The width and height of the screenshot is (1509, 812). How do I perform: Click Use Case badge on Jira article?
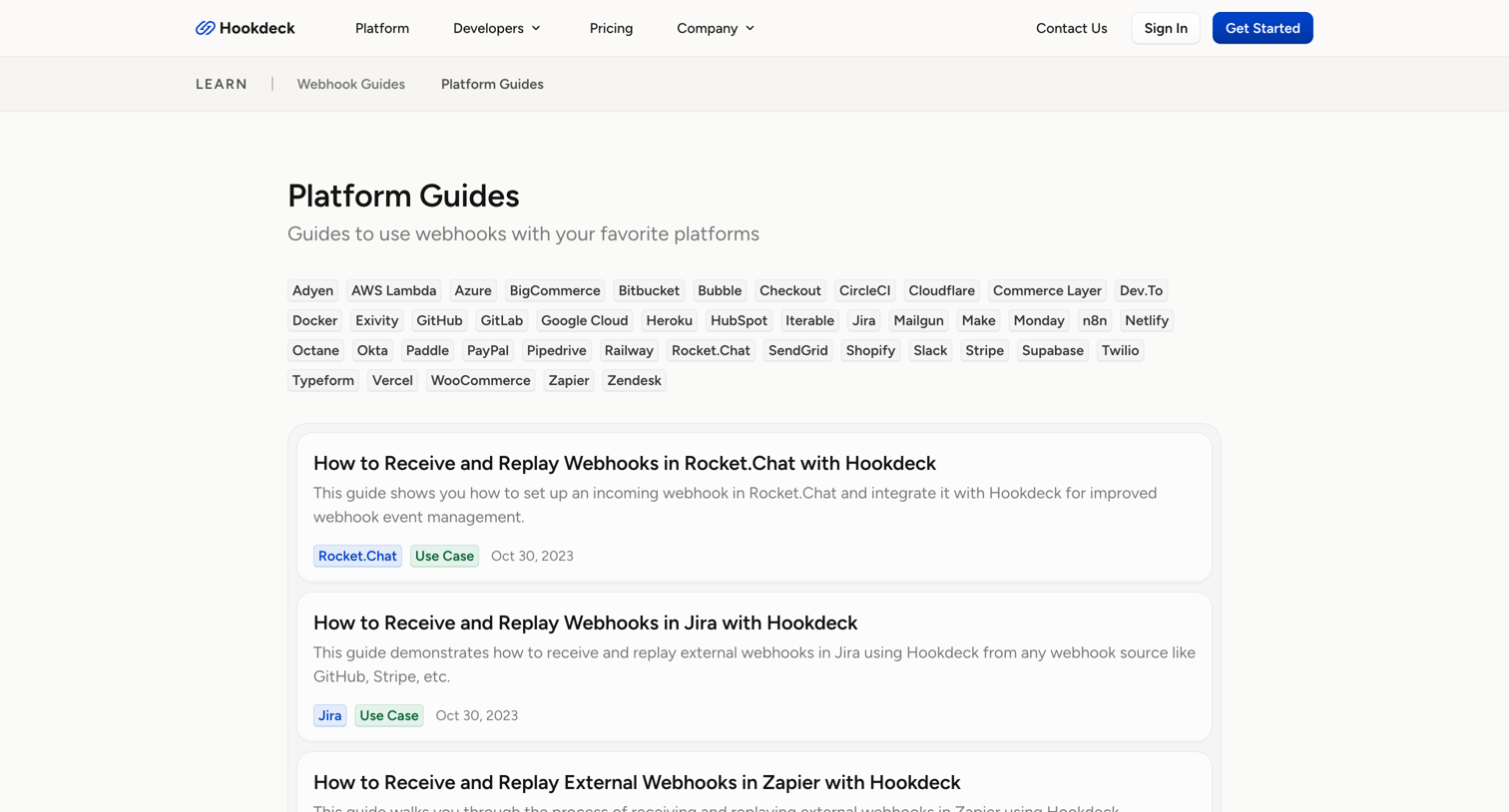pyautogui.click(x=389, y=715)
